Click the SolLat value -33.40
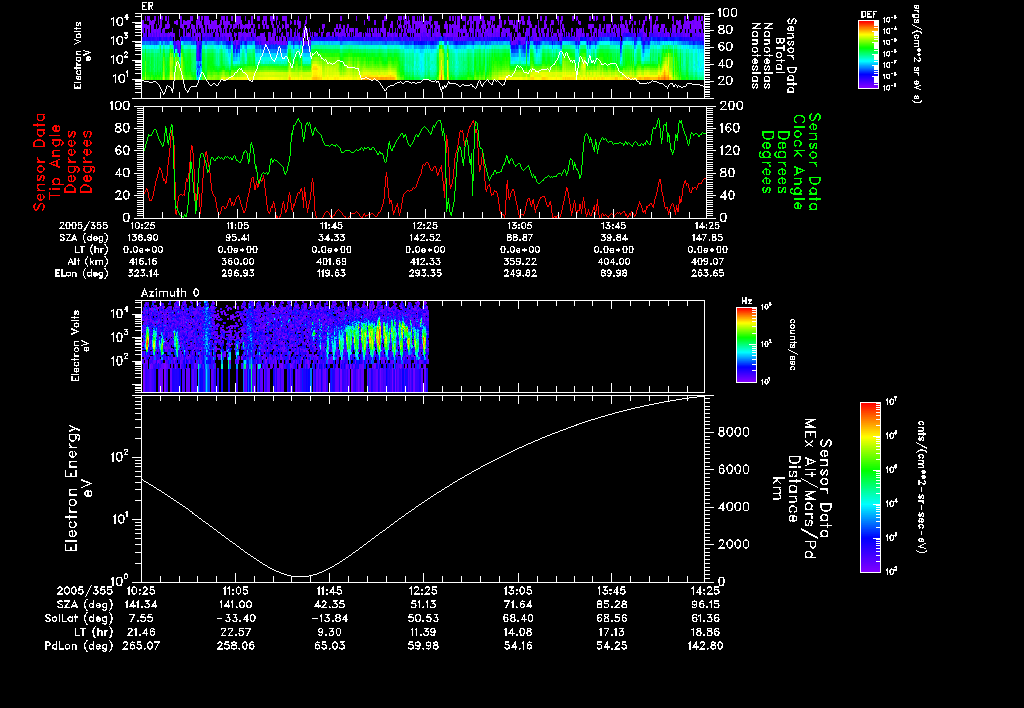Image resolution: width=1024 pixels, height=708 pixels. click(236, 619)
